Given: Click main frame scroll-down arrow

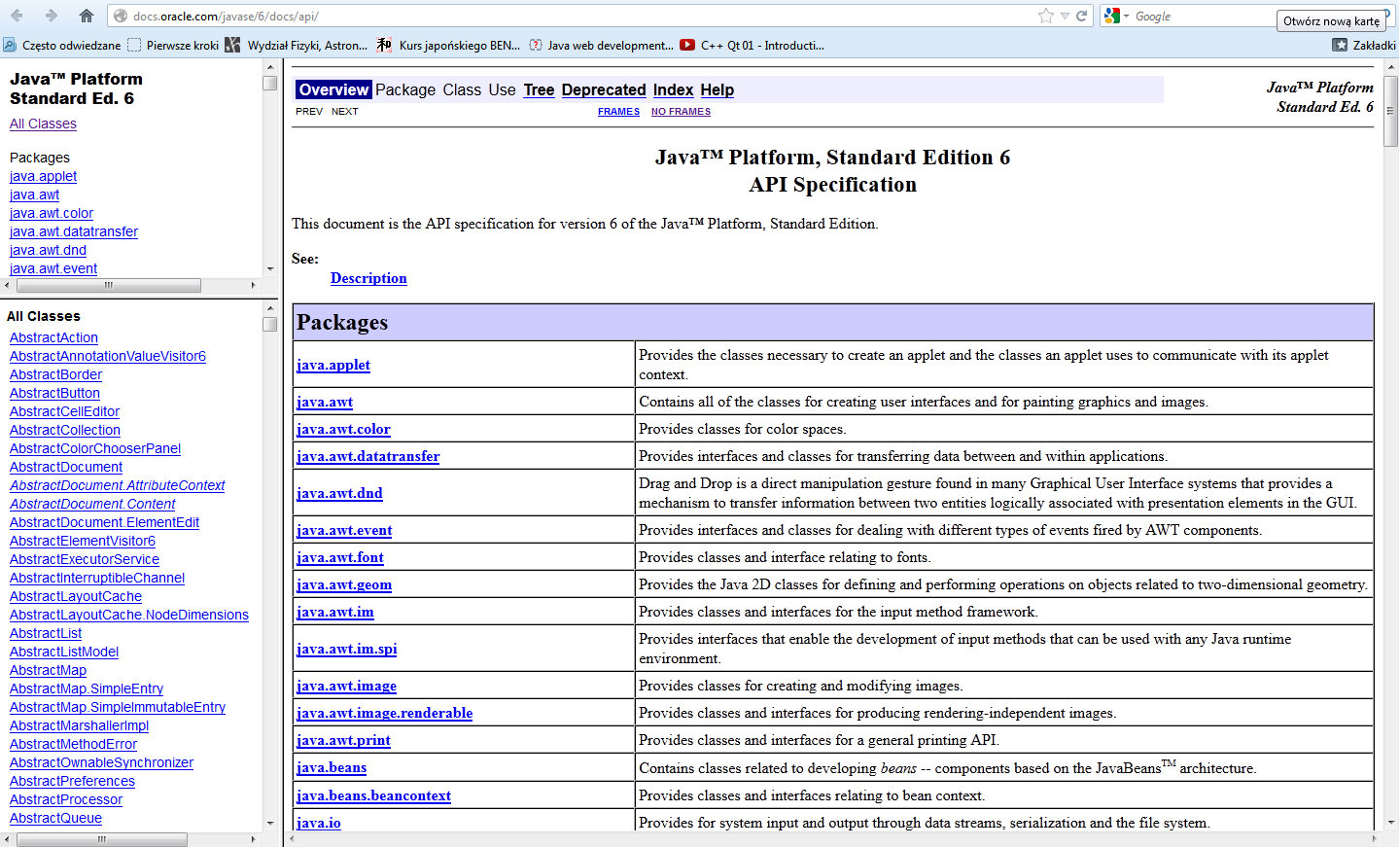Looking at the screenshot, I should click(x=1391, y=823).
